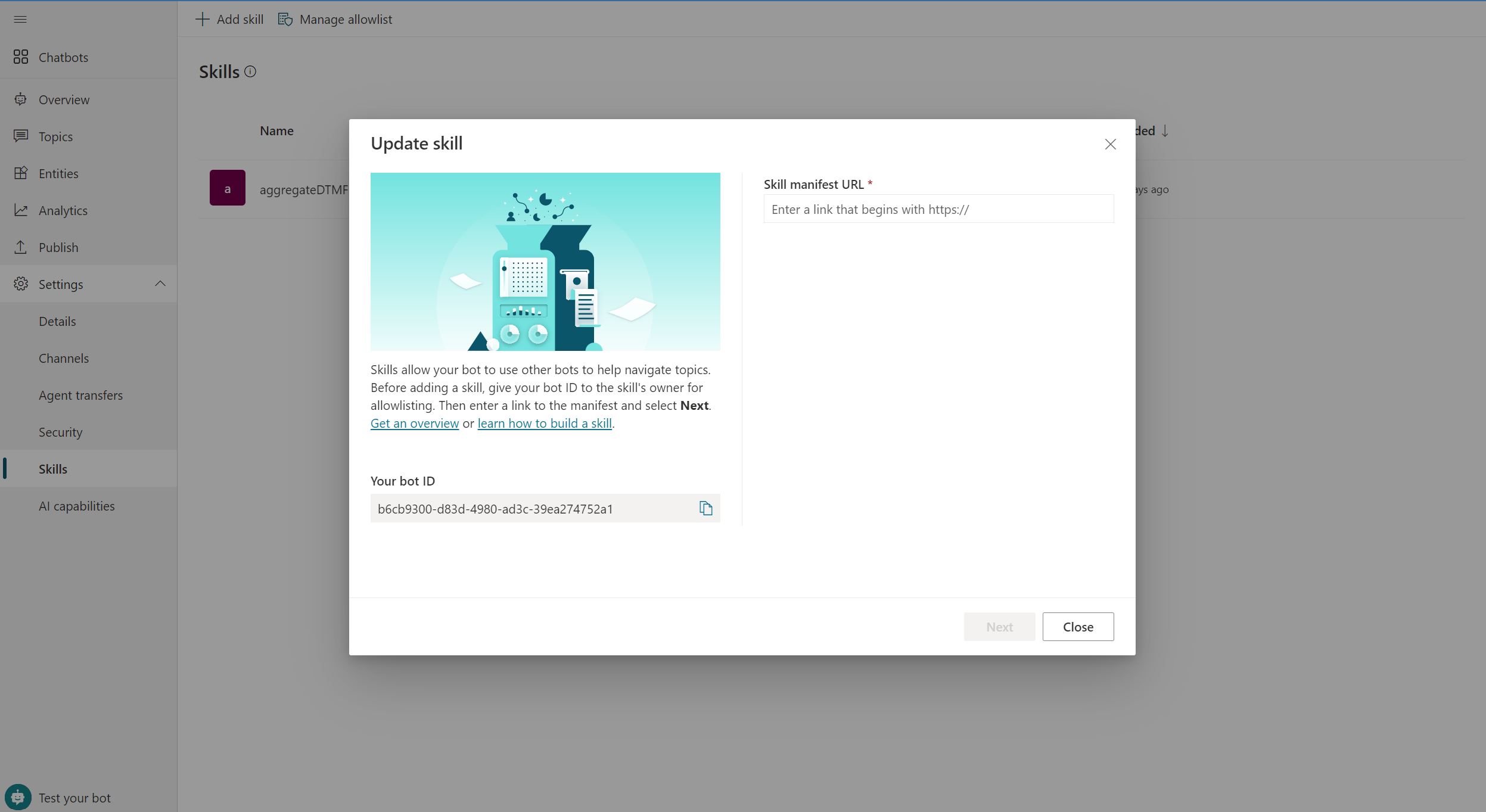1486x812 pixels.
Task: Click the Manage allowlist icon
Action: [x=285, y=19]
